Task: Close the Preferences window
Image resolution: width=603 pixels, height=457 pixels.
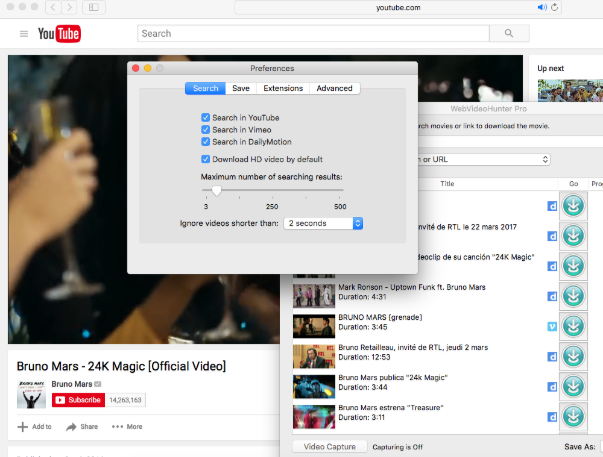Action: click(135, 68)
